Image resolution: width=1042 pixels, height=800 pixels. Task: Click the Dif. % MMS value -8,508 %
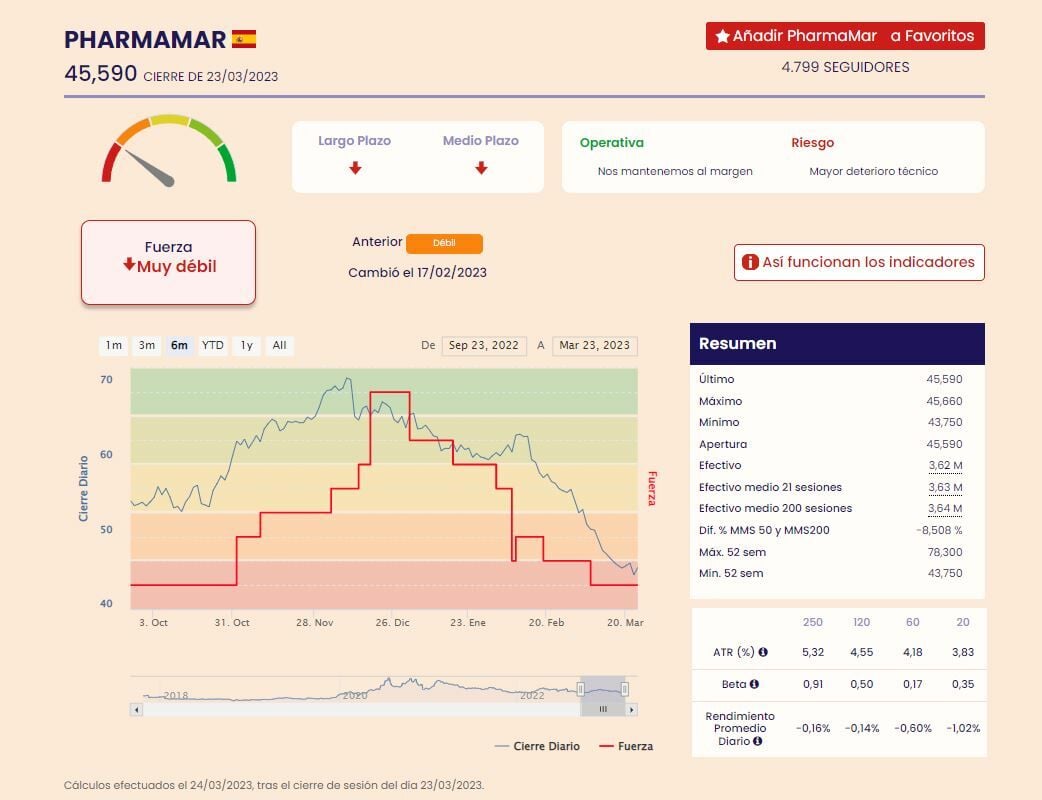tap(939, 530)
